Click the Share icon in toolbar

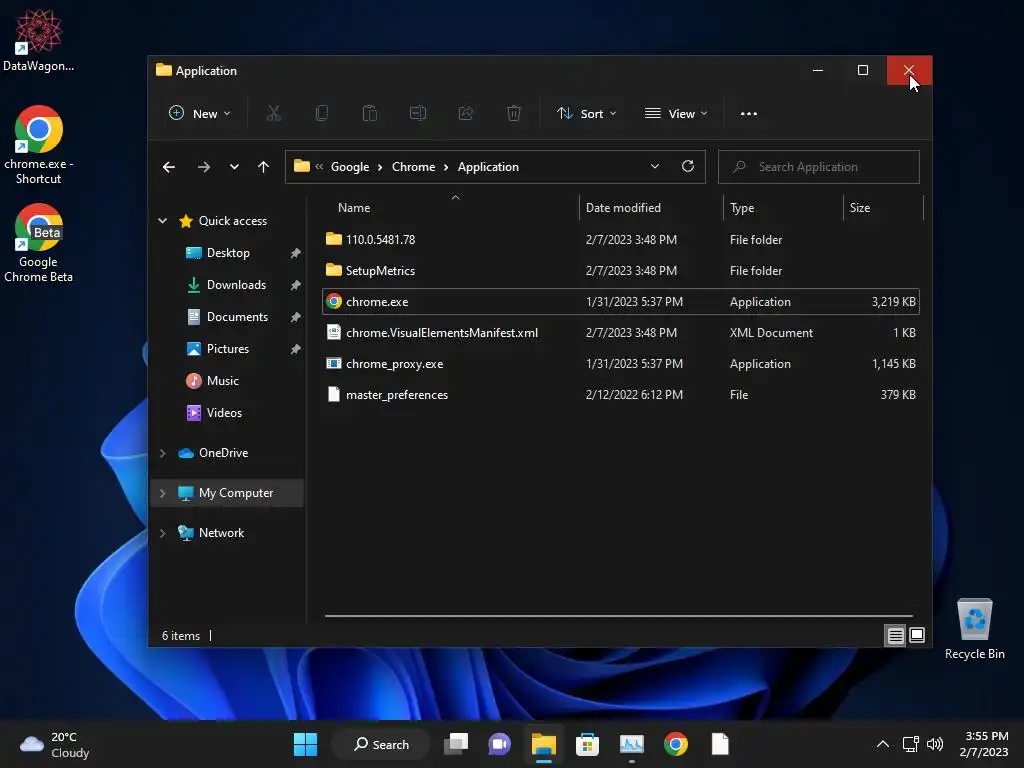click(x=466, y=114)
